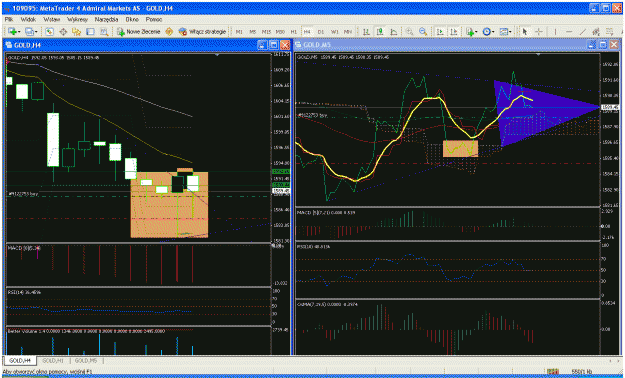Launch MetaEditor via the yellow diamond icon
Image resolution: width=625 pixels, height=378 pixels.
click(169, 32)
